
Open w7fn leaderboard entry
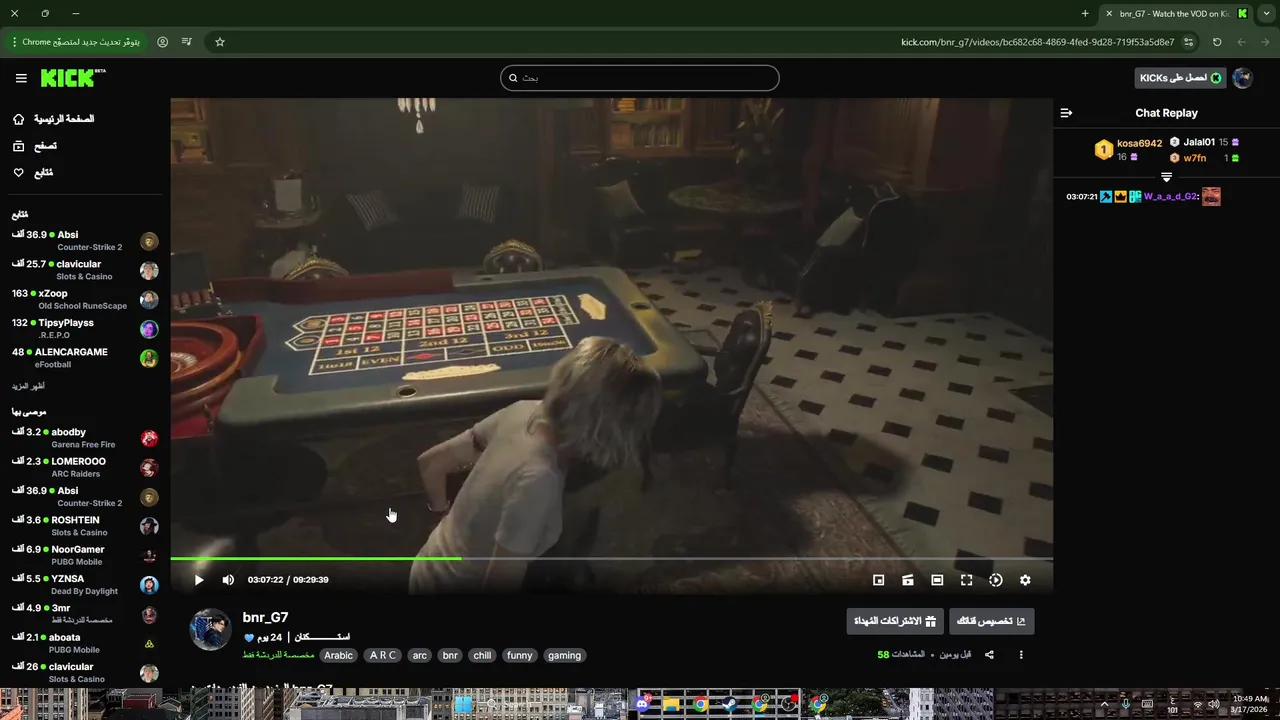[x=1204, y=158]
